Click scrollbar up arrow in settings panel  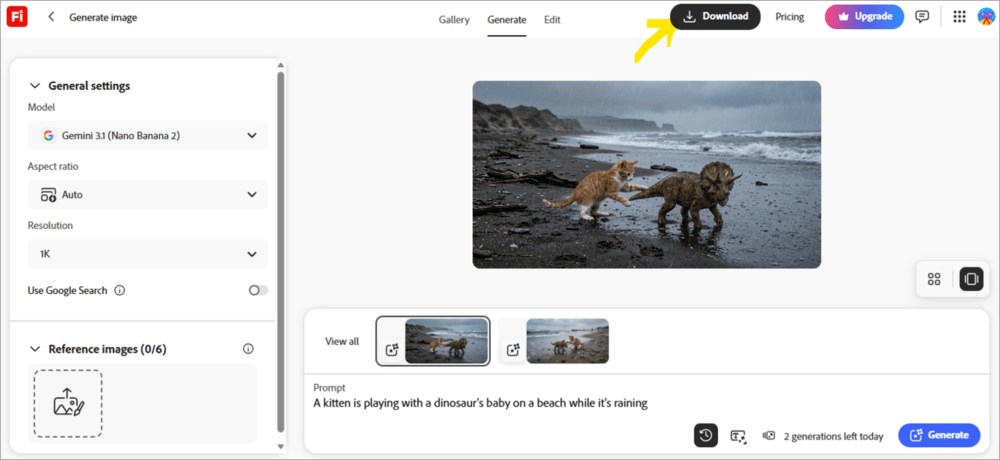(280, 64)
